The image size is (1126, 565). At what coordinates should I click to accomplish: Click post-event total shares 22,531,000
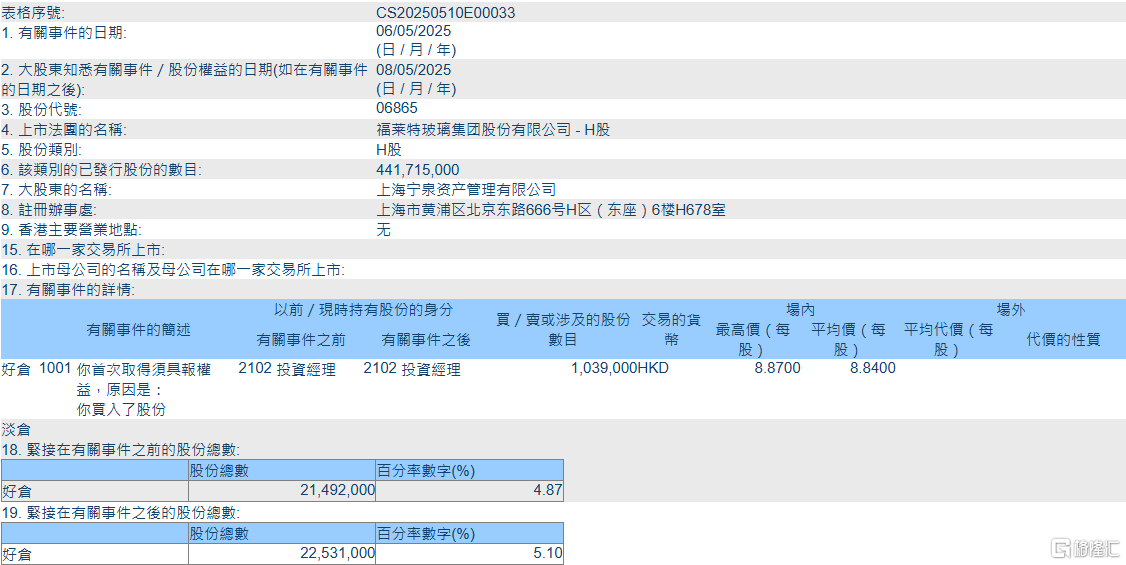point(340,554)
